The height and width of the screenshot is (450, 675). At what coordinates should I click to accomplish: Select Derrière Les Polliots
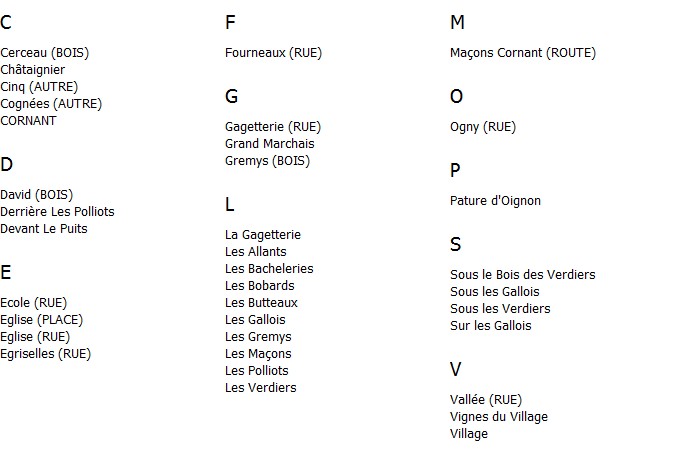(x=57, y=212)
